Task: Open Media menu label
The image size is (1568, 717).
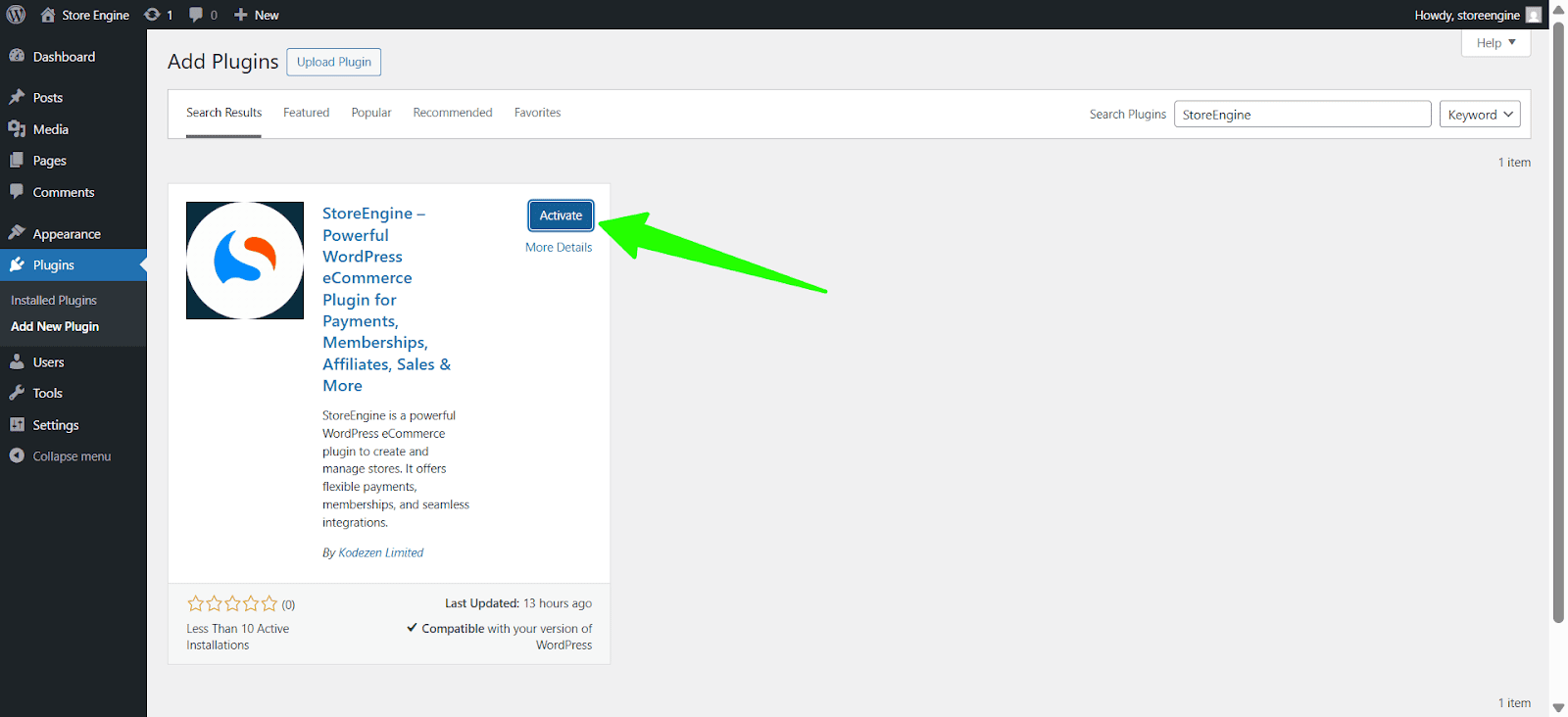Action: tap(51, 129)
